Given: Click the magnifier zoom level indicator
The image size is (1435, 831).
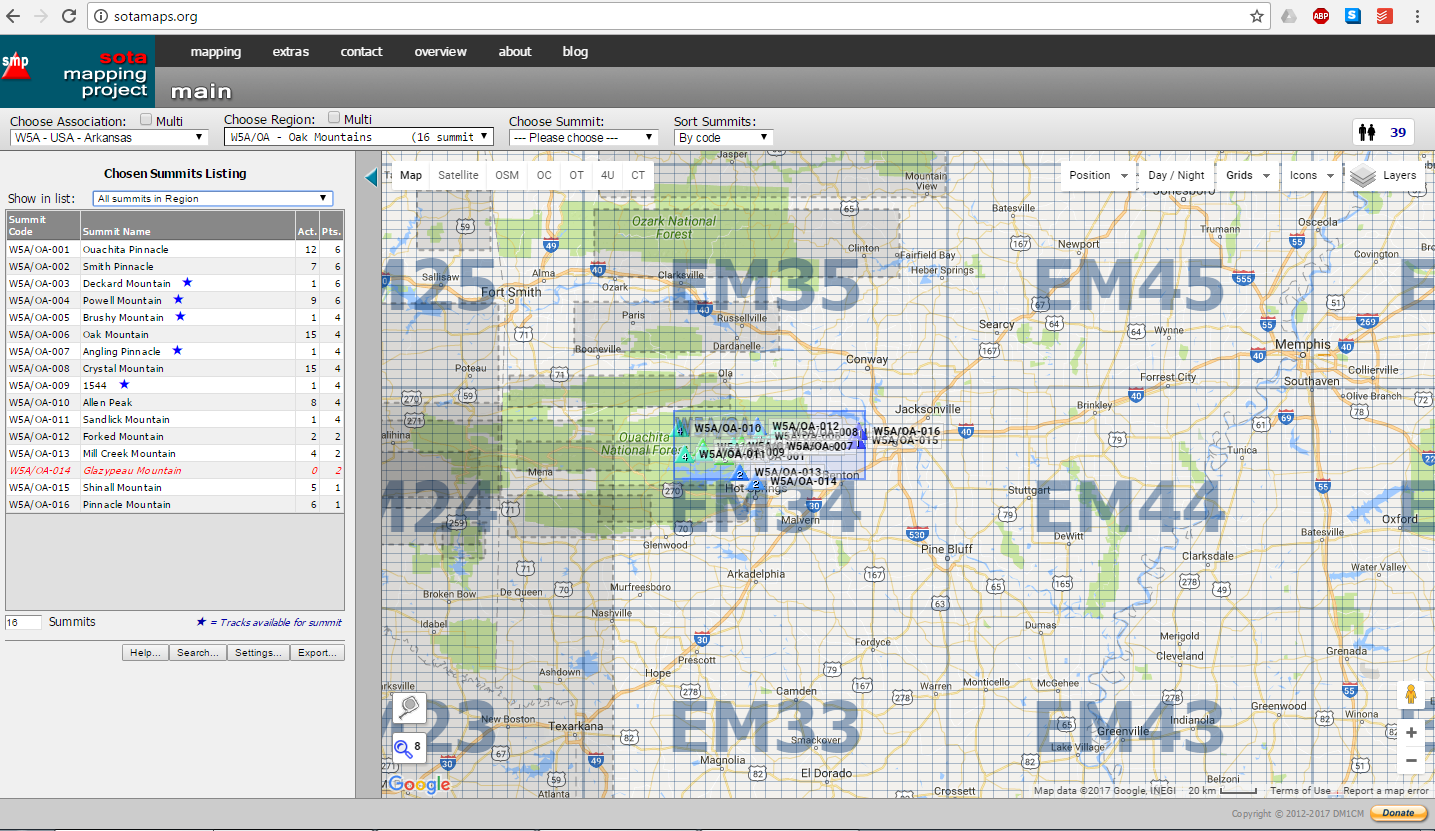Looking at the screenshot, I should (x=408, y=746).
